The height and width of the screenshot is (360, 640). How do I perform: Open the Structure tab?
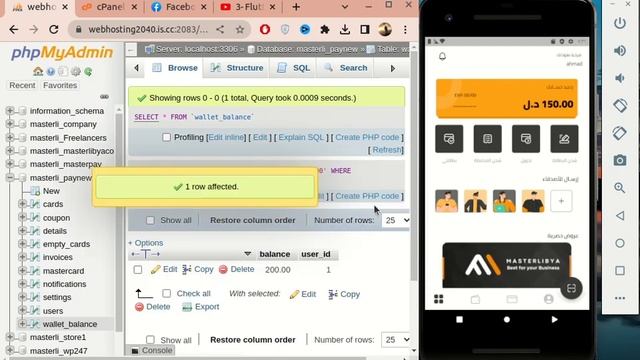coord(237,68)
